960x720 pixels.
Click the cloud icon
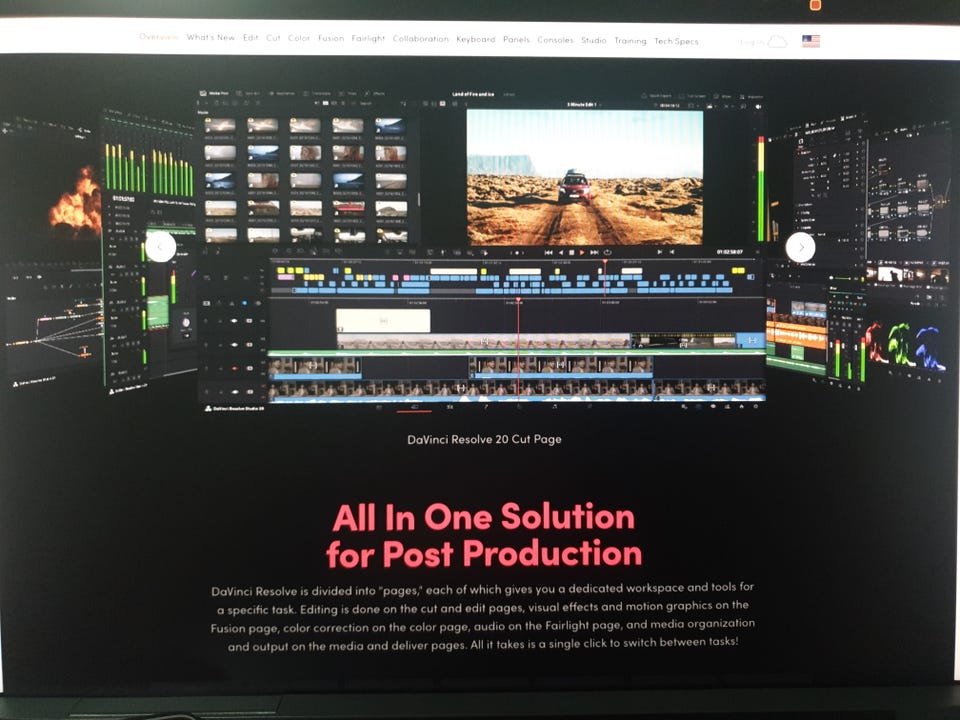point(777,42)
